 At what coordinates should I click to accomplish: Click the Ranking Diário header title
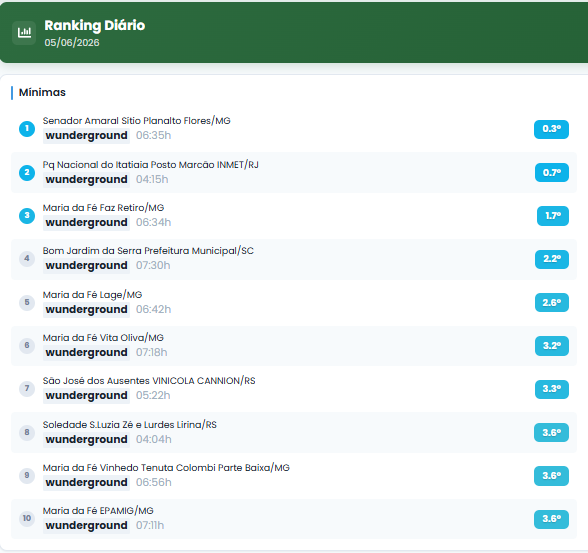pos(95,25)
